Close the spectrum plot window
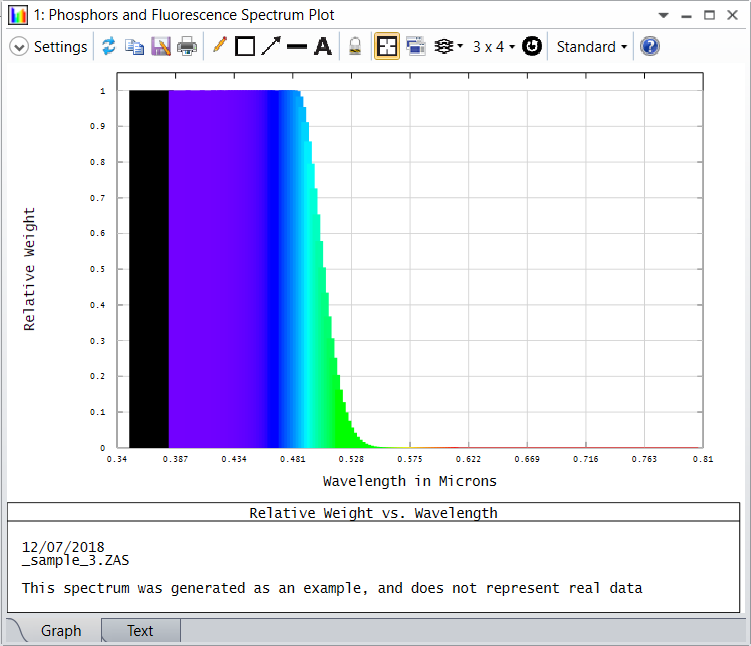 click(732, 15)
